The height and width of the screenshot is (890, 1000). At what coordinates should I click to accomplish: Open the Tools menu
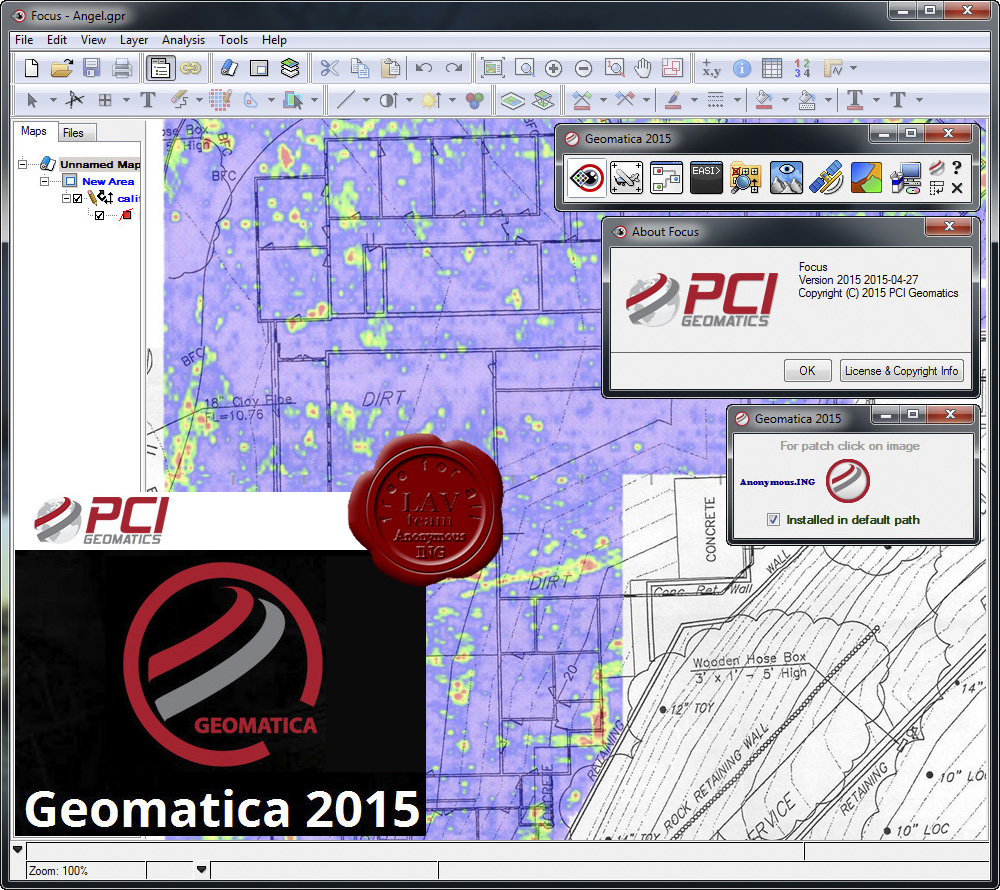pos(233,40)
